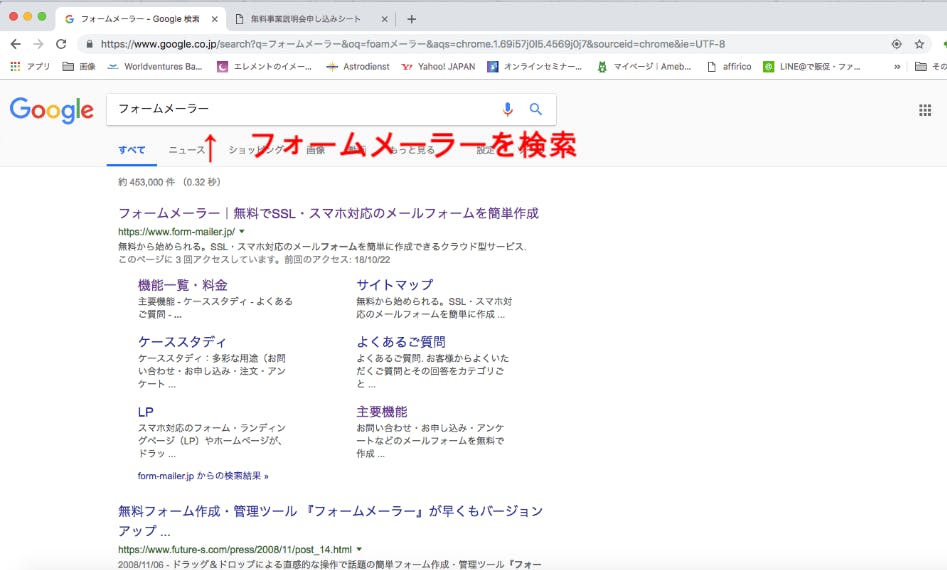The height and width of the screenshot is (570, 947).
Task: Open the 無料フォーム作成・管理ツール result
Action: [330, 520]
